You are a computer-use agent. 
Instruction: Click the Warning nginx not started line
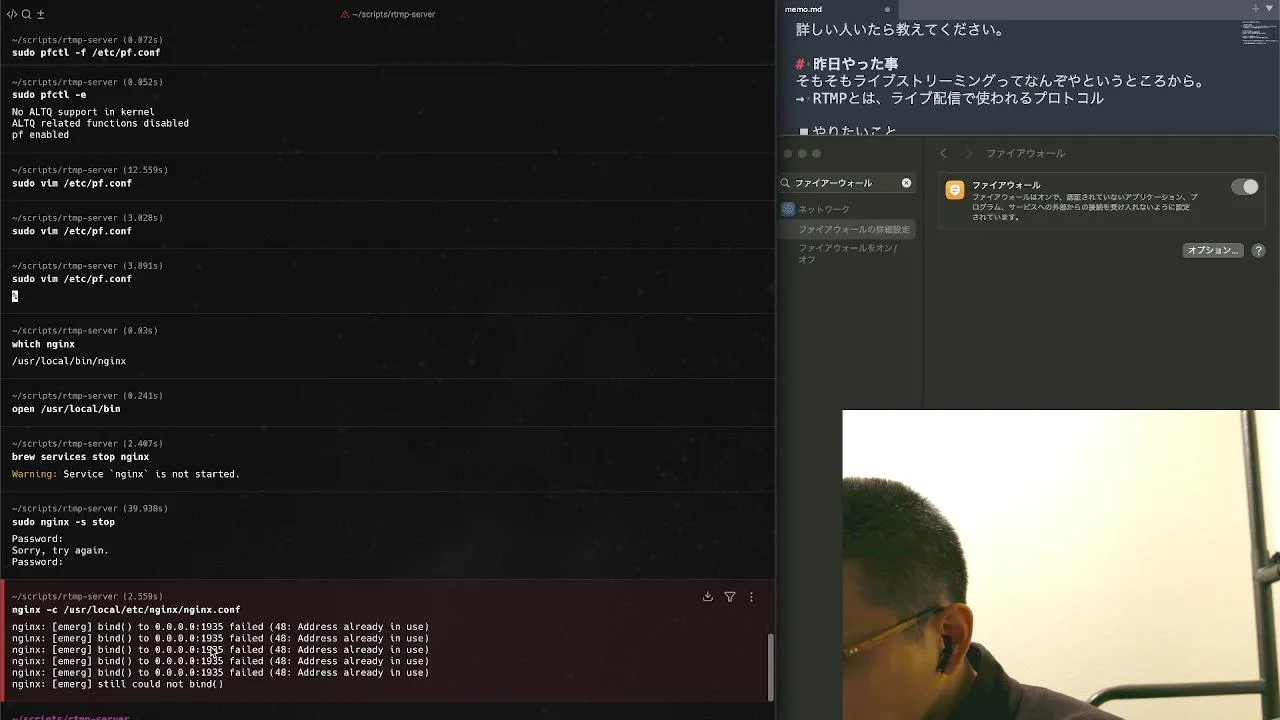[x=126, y=474]
